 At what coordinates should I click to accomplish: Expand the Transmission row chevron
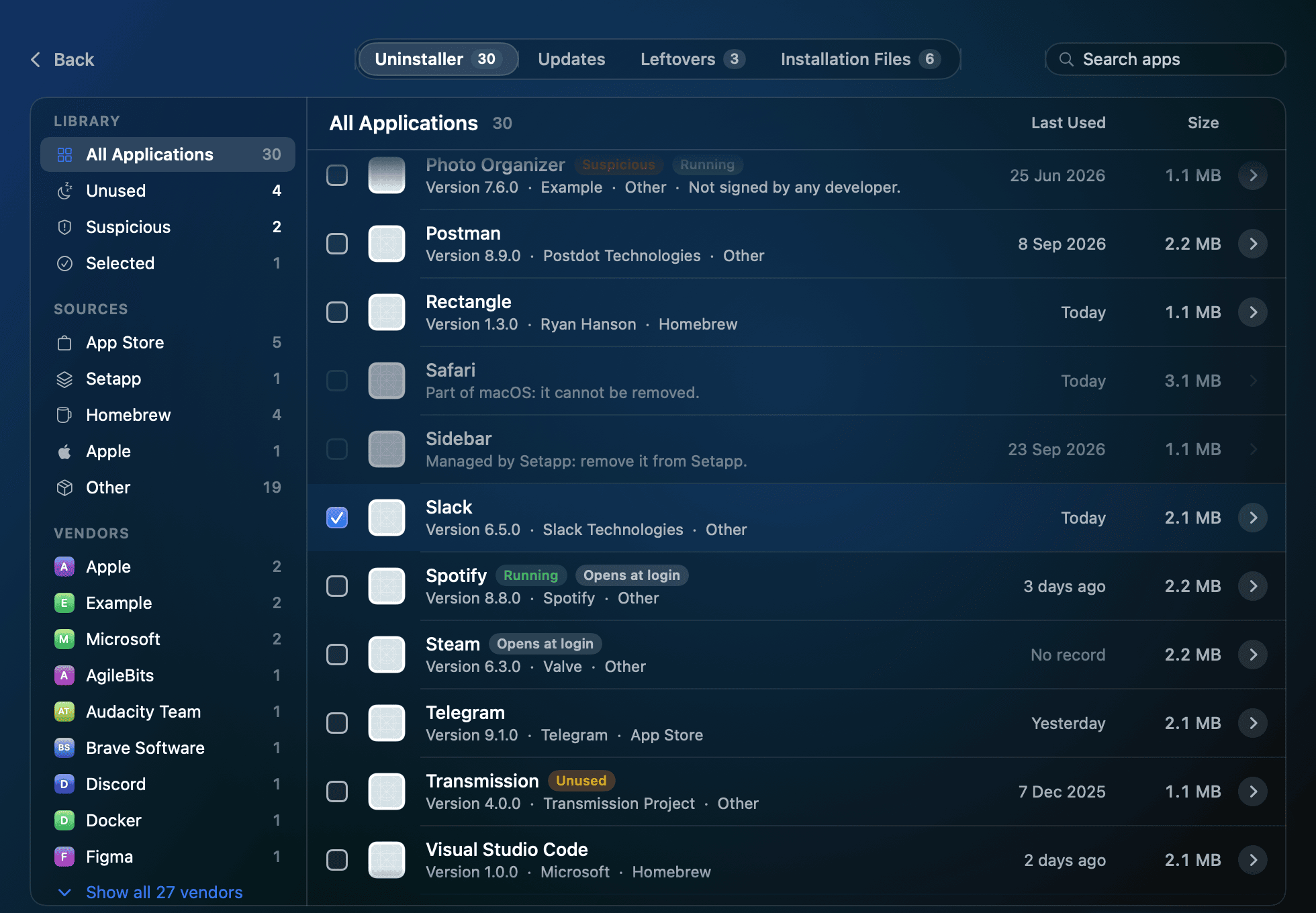click(1253, 791)
